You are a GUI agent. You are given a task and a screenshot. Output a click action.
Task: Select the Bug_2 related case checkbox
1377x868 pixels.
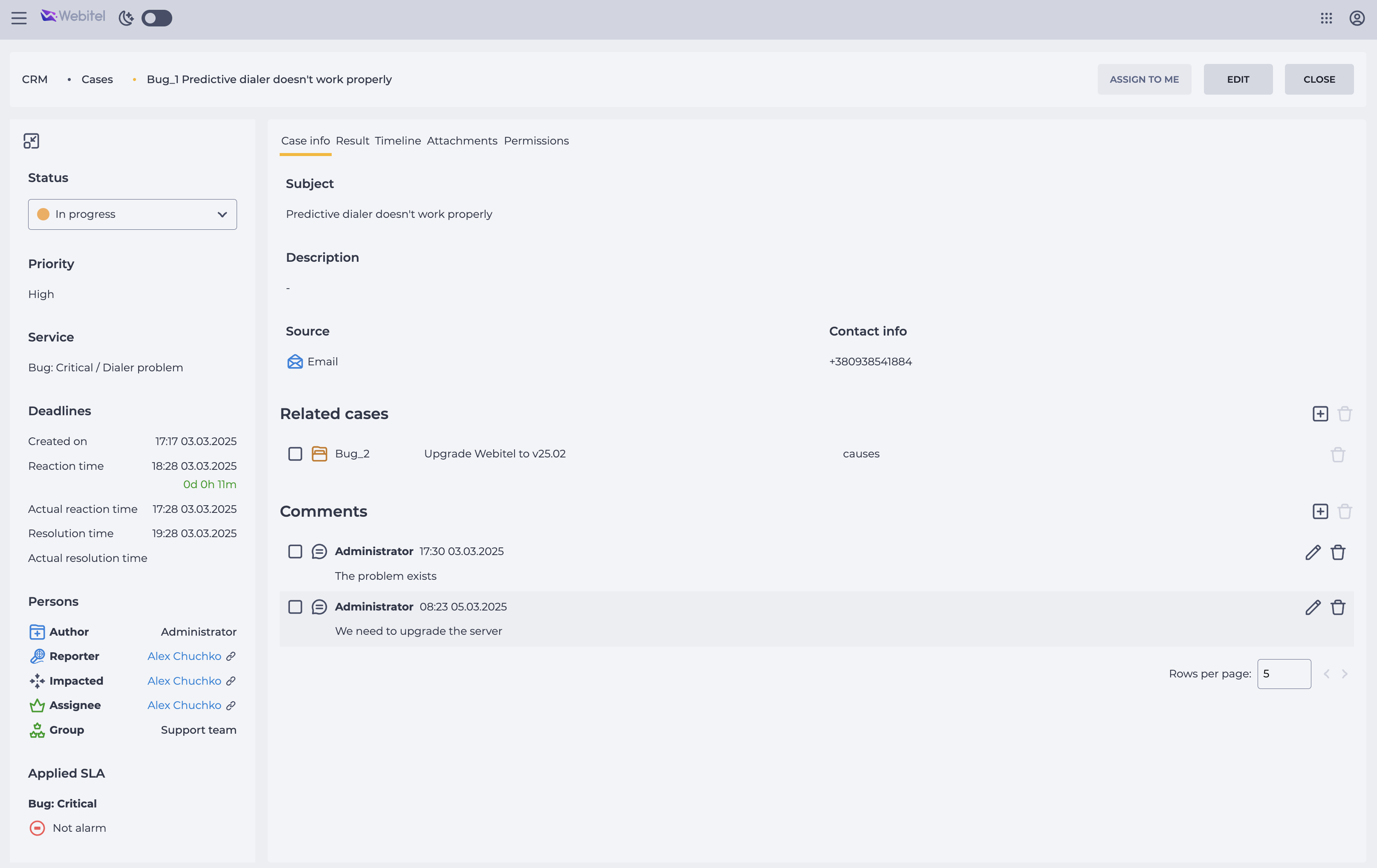click(295, 454)
